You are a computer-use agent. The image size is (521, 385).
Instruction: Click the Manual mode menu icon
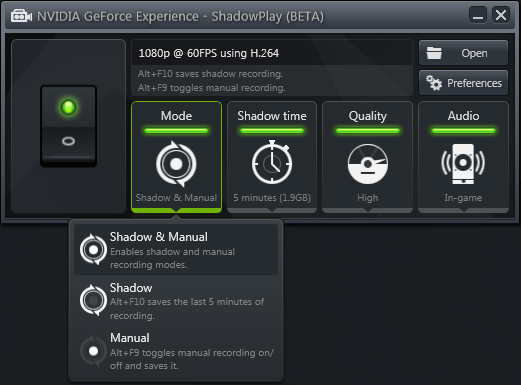coord(93,351)
